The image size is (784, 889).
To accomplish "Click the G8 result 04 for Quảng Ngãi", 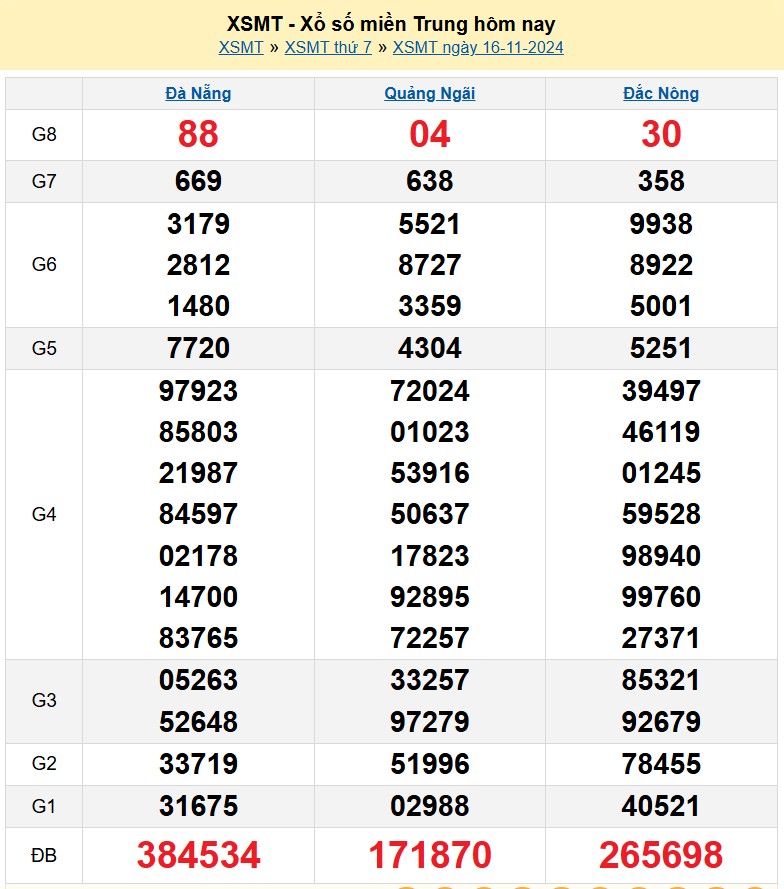I will click(x=430, y=134).
